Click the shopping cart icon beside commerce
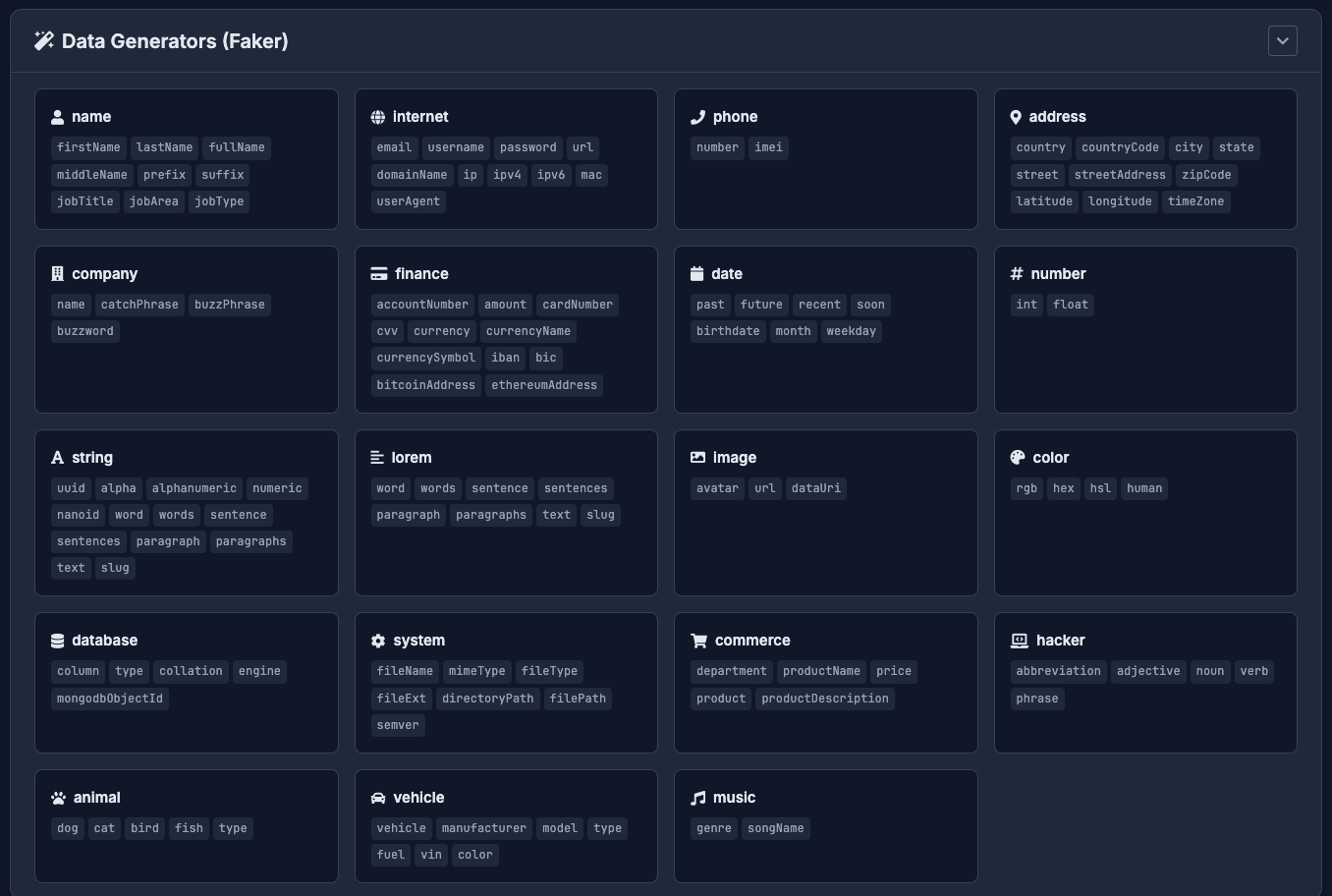 coord(697,640)
